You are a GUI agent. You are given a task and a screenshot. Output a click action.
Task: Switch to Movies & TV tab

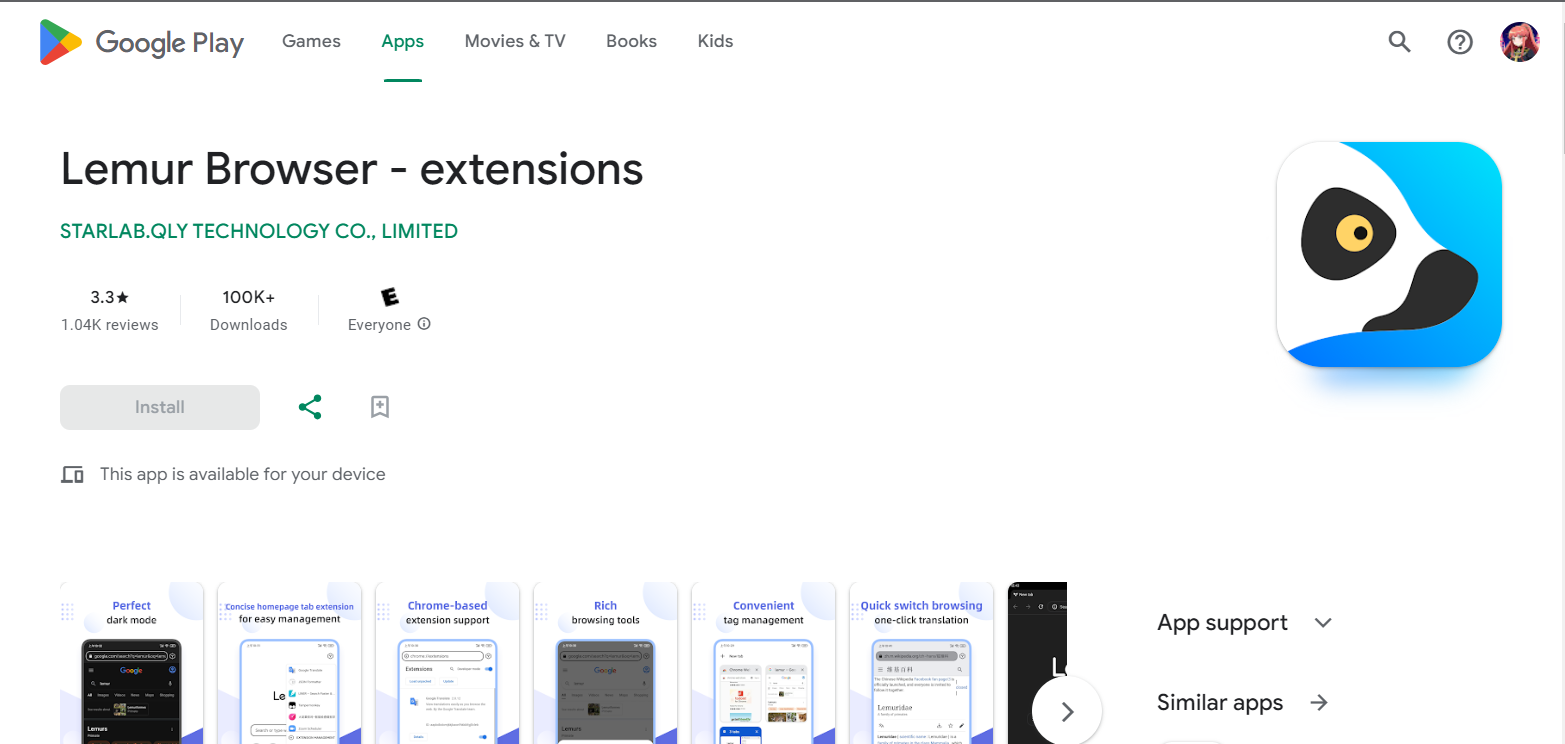pos(515,42)
